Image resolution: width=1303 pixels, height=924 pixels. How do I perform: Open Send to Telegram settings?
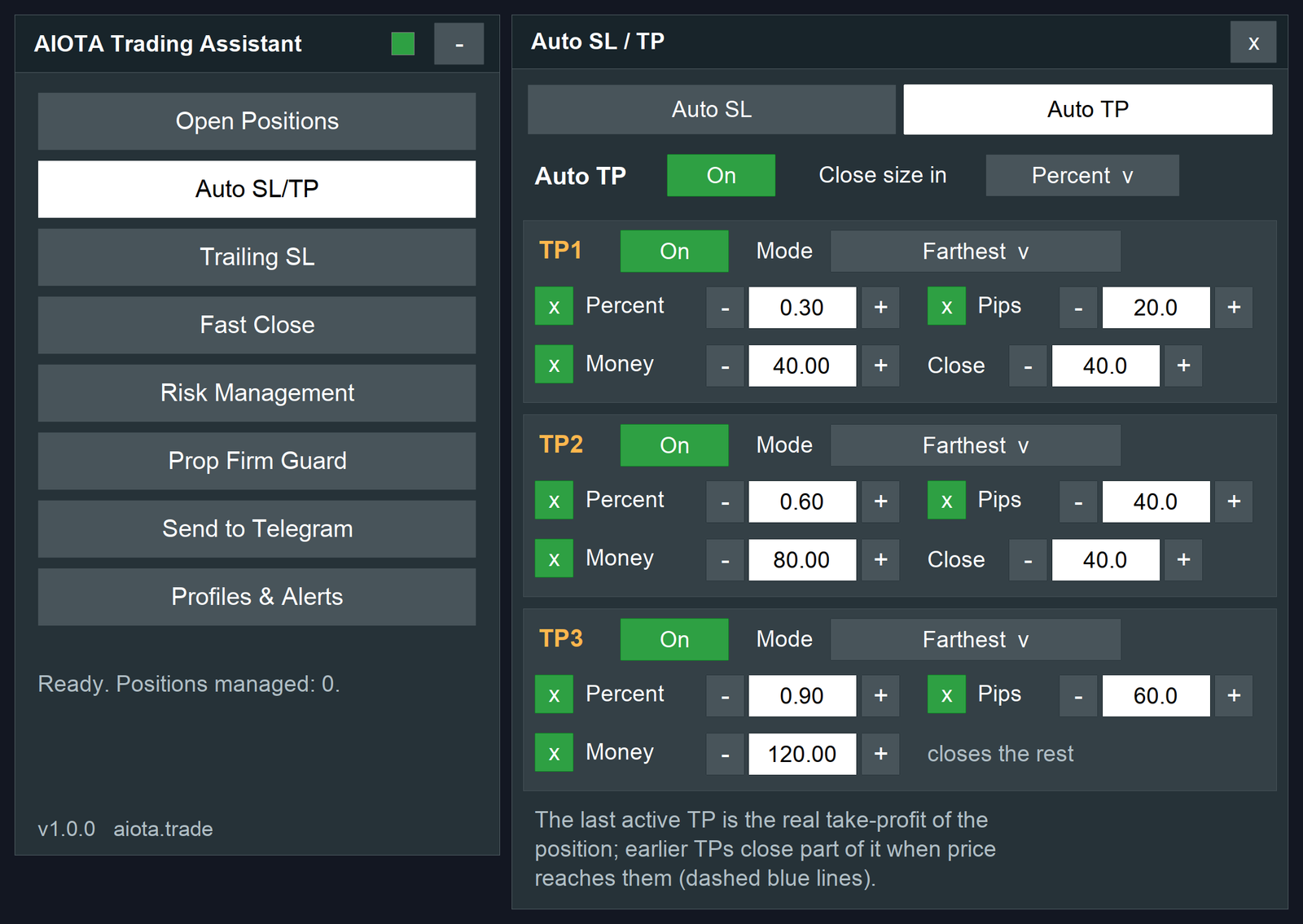point(257,529)
